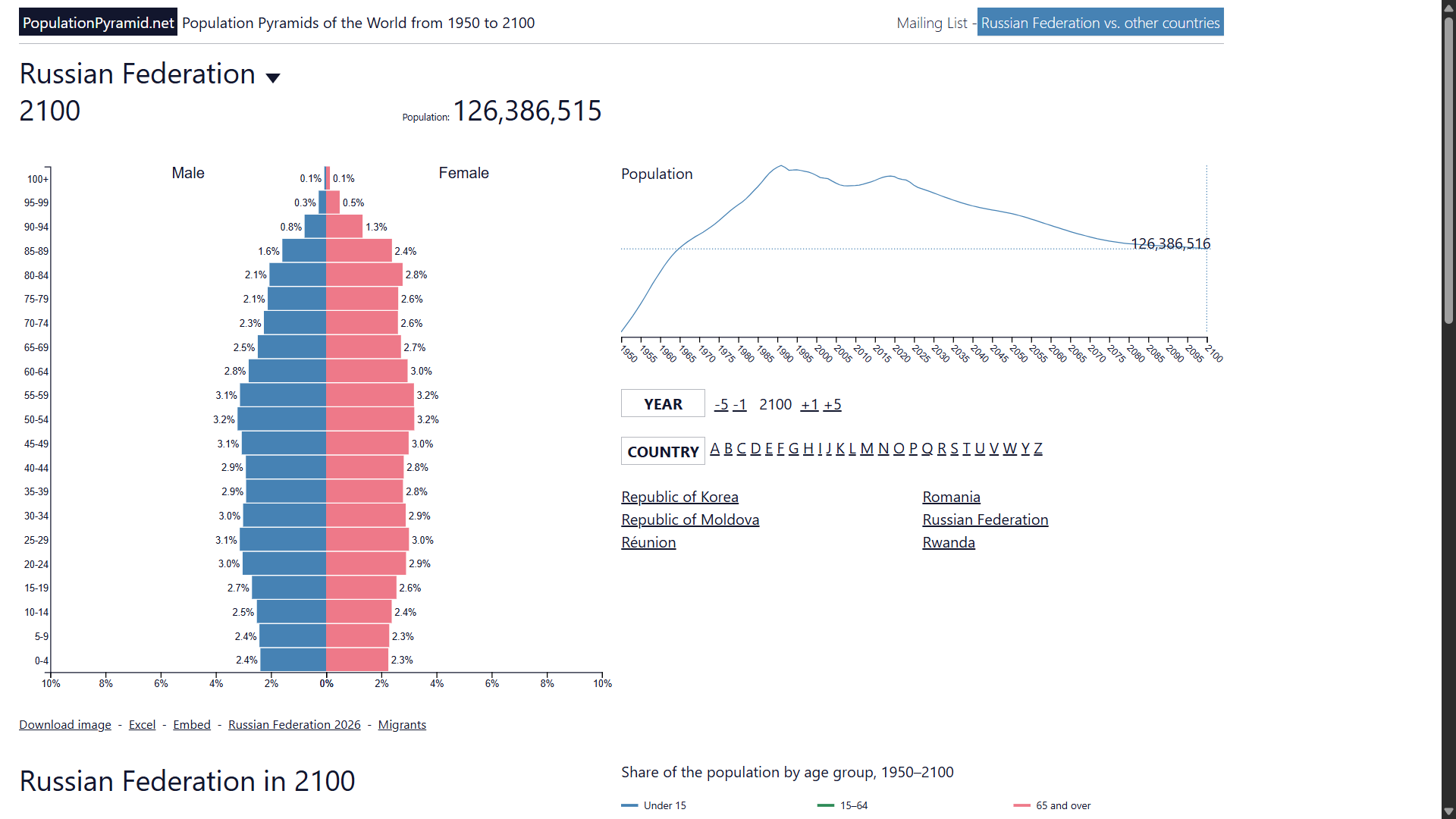This screenshot has height=819, width=1456.
Task: Click the YEAR button
Action: point(663,404)
